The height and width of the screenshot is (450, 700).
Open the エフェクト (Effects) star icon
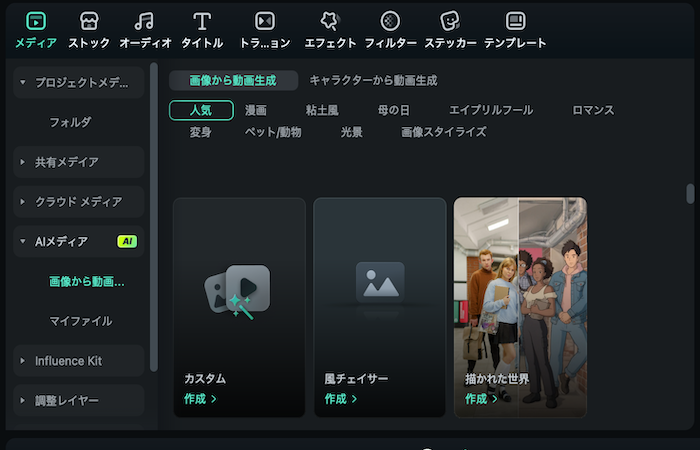tap(330, 21)
